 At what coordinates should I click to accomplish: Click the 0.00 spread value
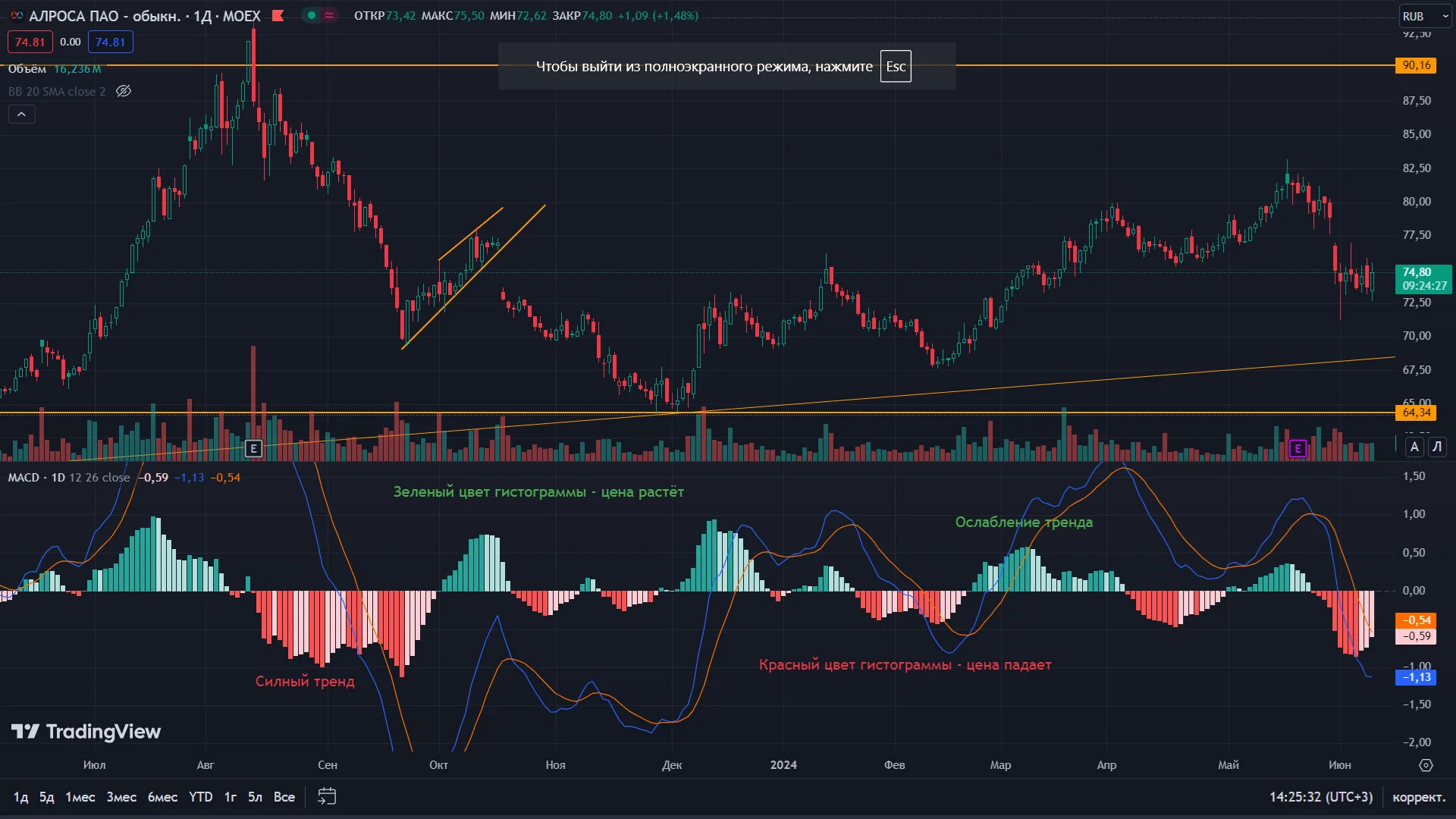click(71, 42)
